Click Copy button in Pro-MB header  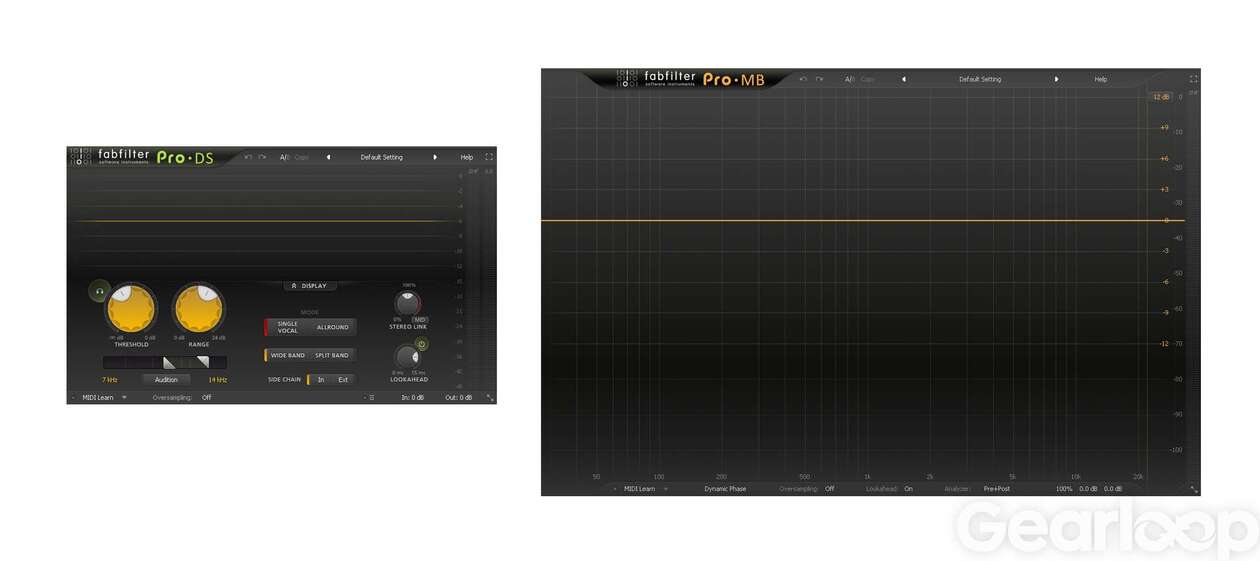(867, 79)
